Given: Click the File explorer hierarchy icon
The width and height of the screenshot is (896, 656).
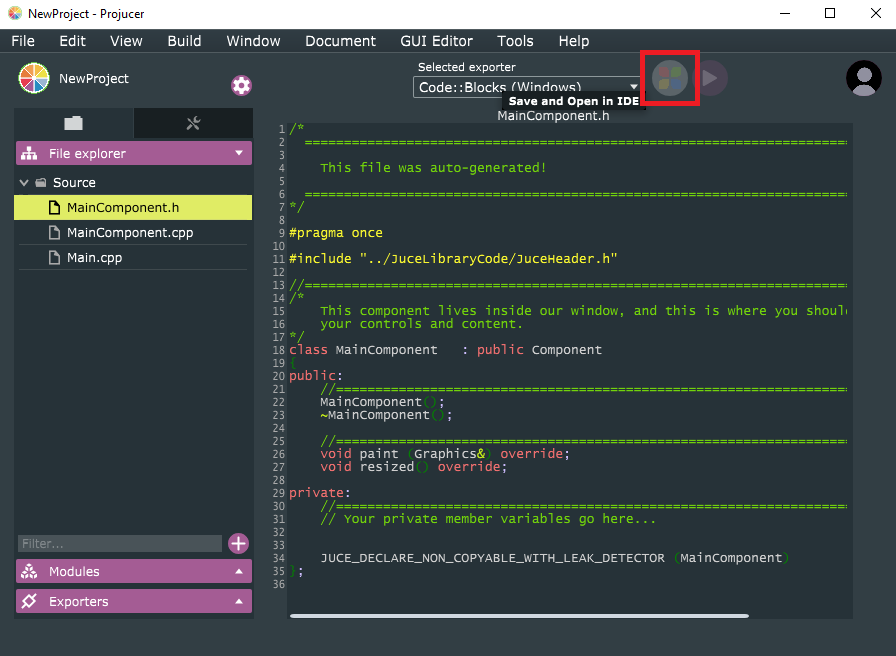Looking at the screenshot, I should pyautogui.click(x=29, y=153).
